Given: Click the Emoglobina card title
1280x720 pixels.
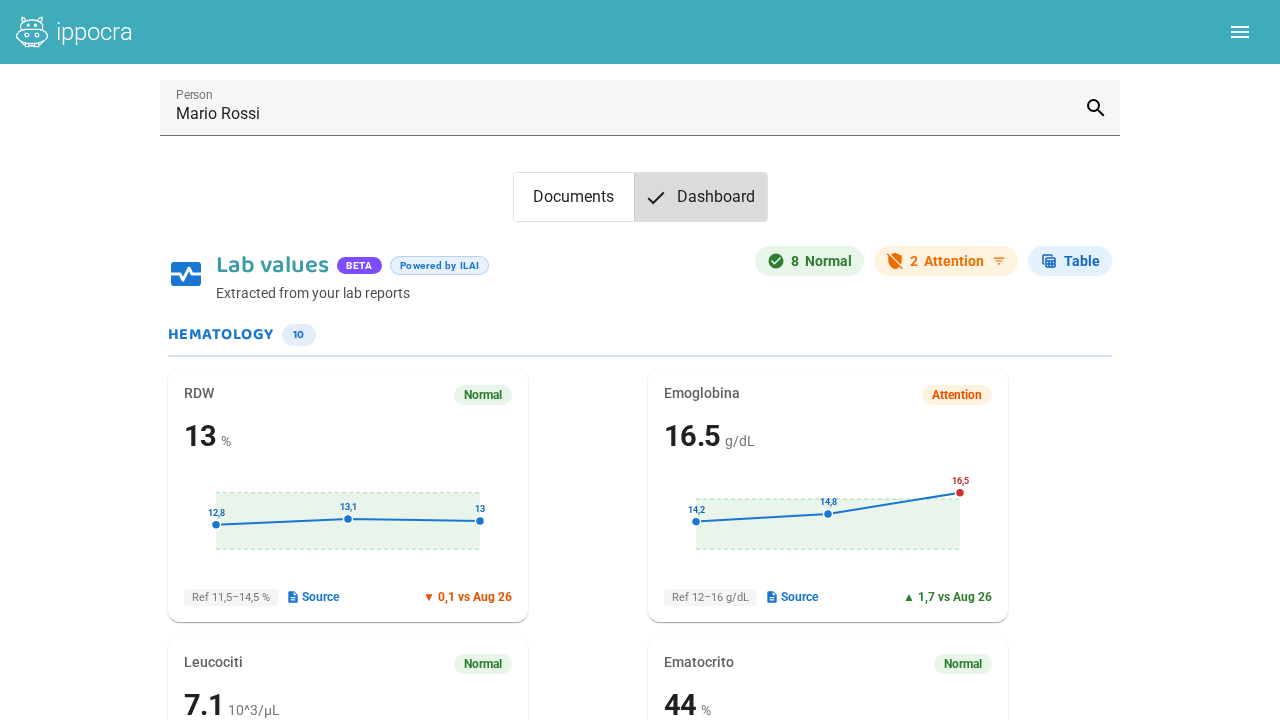Looking at the screenshot, I should tap(702, 393).
